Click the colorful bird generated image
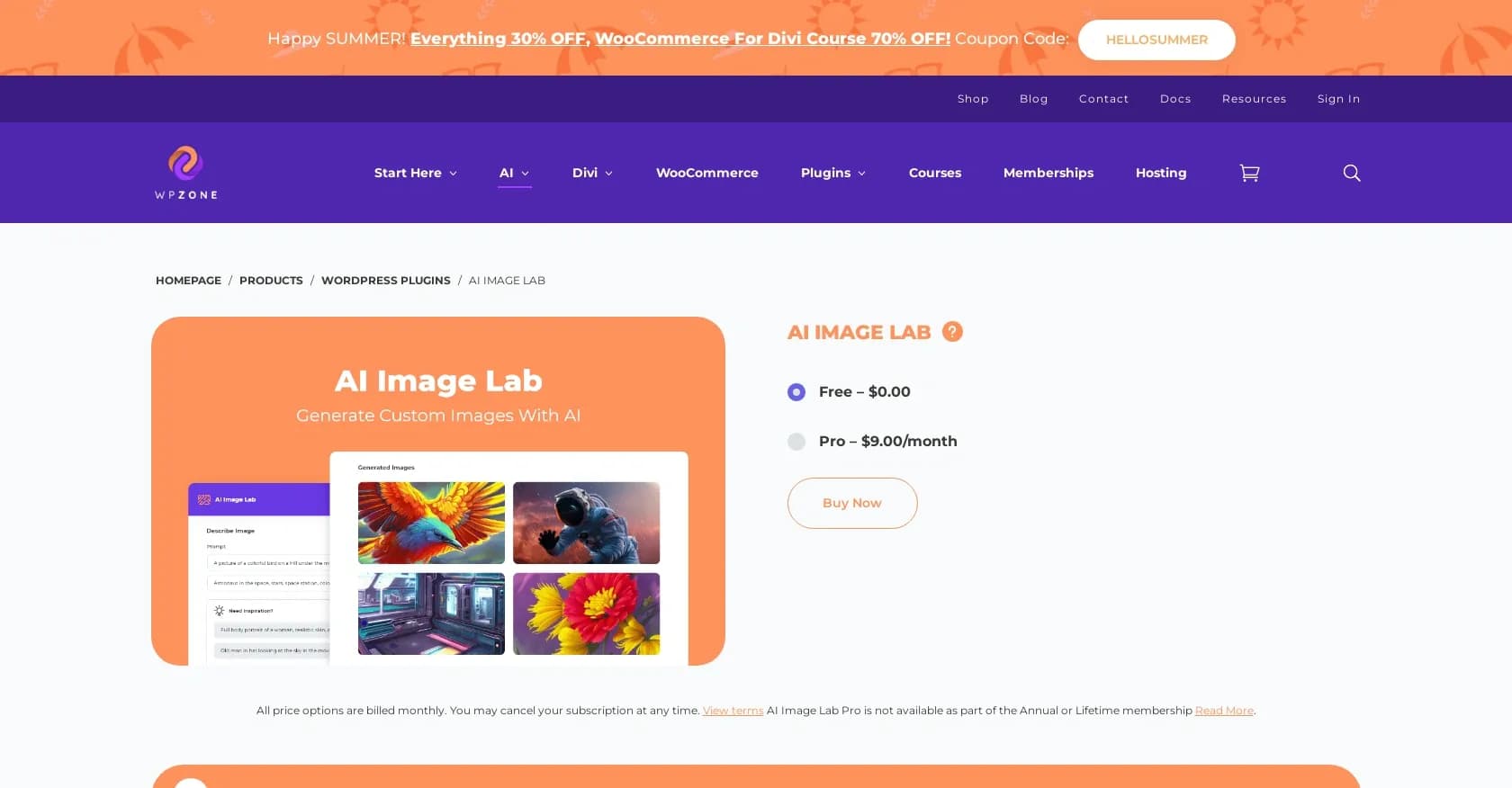The height and width of the screenshot is (788, 1512). coord(431,523)
